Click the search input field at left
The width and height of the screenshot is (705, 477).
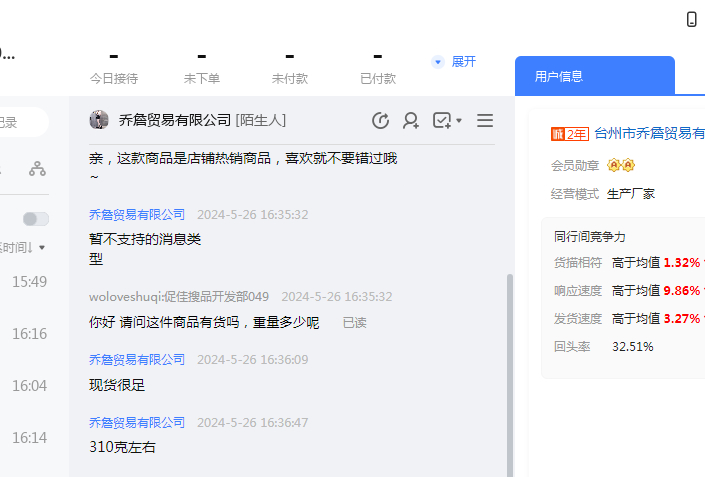pos(20,123)
